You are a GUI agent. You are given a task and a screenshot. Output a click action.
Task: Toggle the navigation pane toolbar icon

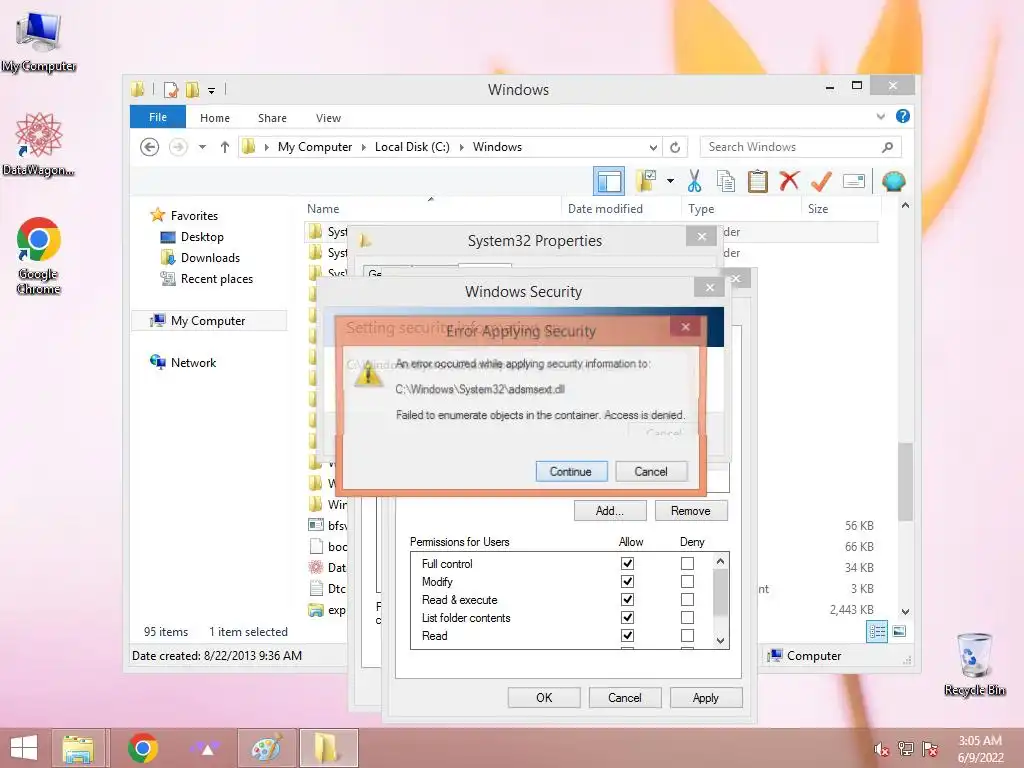(609, 181)
